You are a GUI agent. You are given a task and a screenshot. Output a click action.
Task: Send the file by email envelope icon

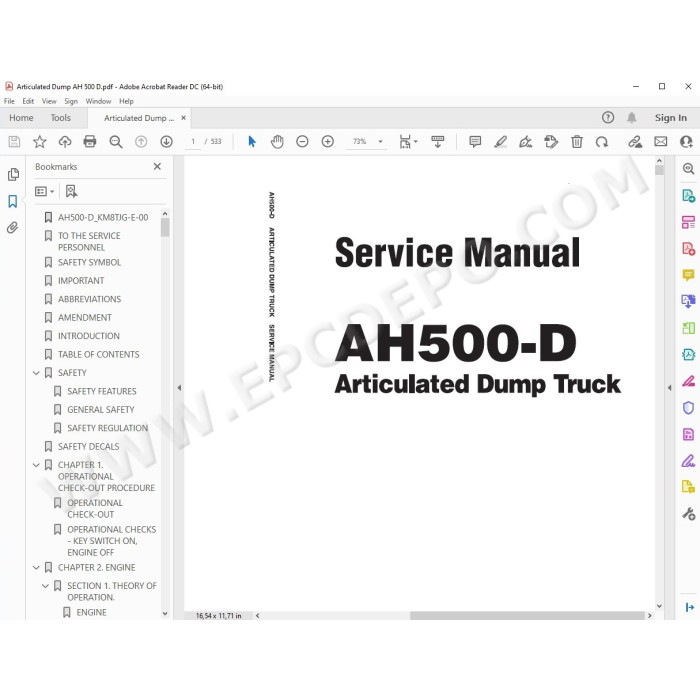[661, 142]
